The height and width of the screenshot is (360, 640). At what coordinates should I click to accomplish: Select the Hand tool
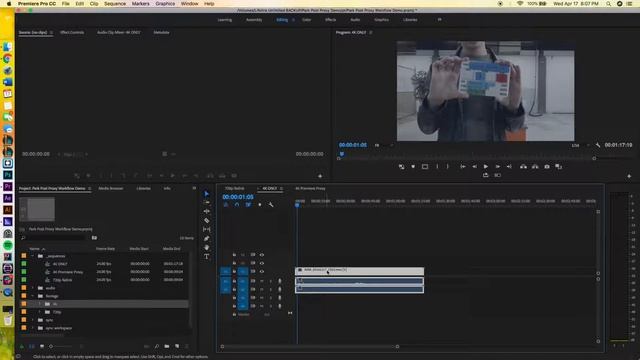pyautogui.click(x=207, y=247)
